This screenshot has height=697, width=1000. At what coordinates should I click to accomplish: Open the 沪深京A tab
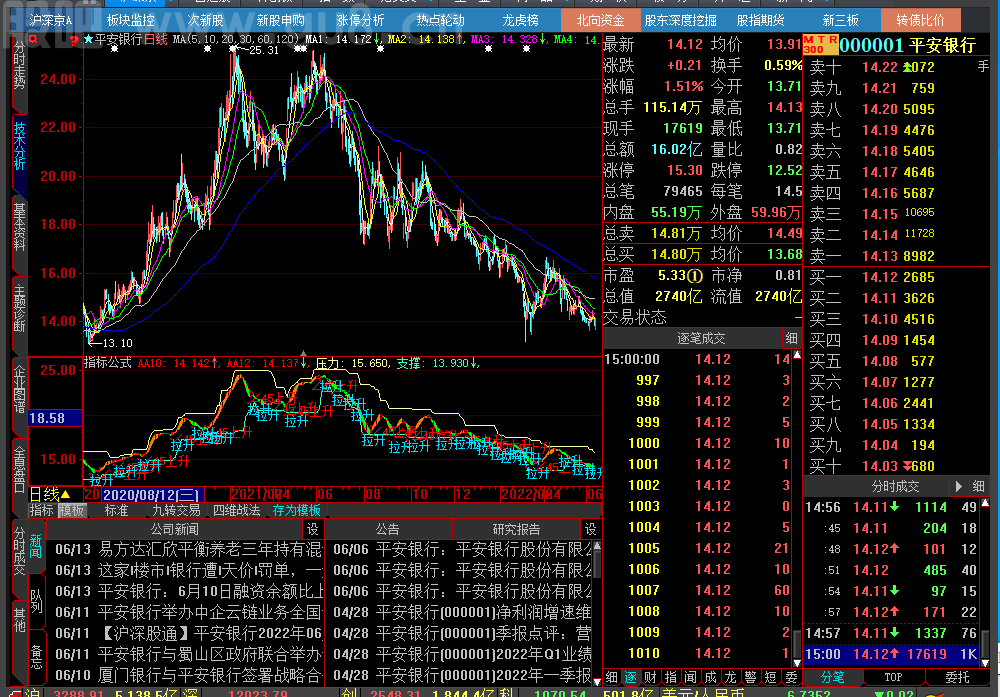point(51,20)
